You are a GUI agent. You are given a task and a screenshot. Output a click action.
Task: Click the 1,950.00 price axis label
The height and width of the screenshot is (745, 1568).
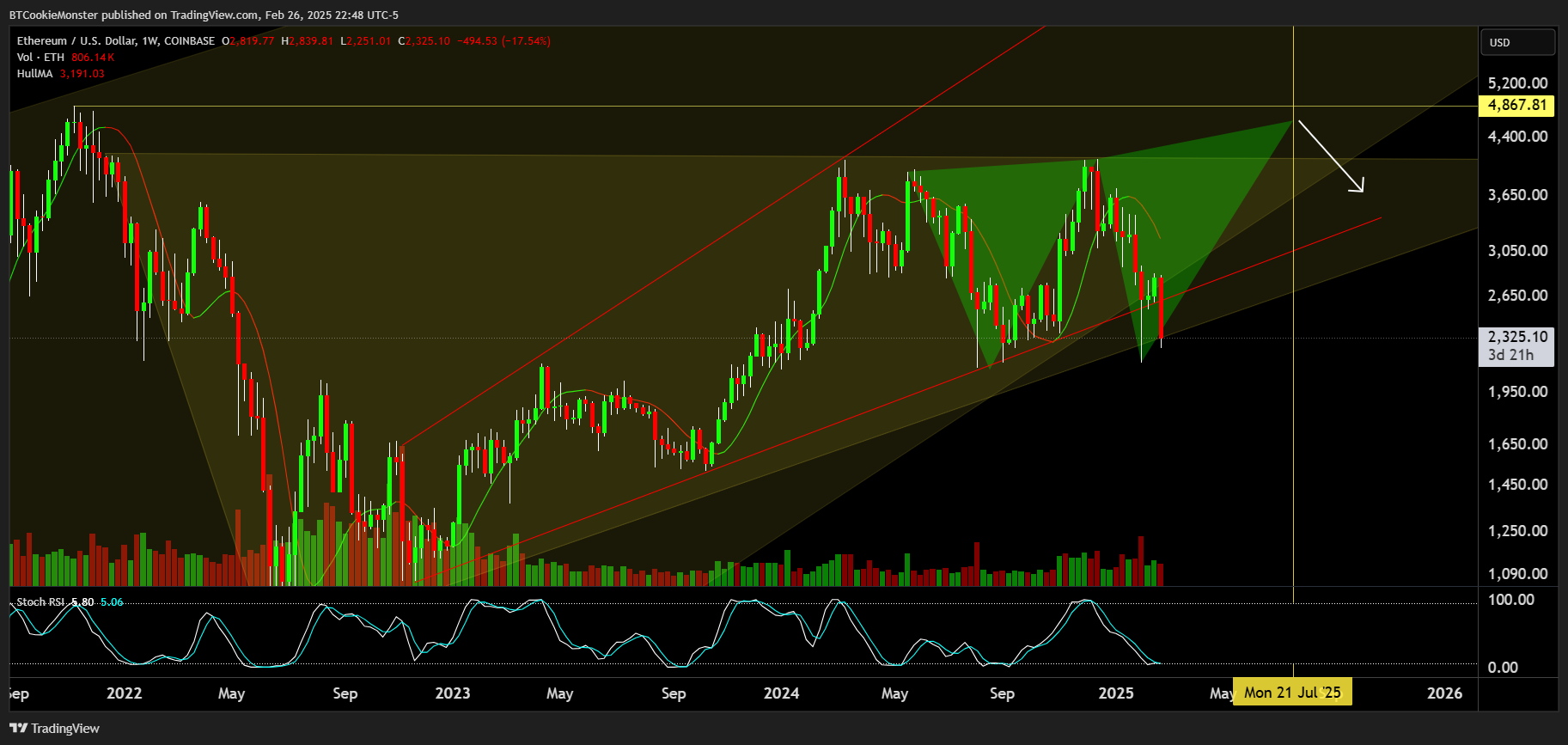tap(1517, 392)
